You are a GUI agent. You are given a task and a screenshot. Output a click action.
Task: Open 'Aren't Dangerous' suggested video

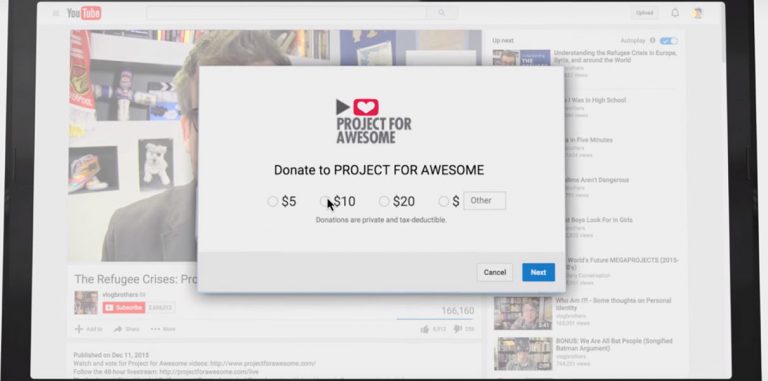596,180
